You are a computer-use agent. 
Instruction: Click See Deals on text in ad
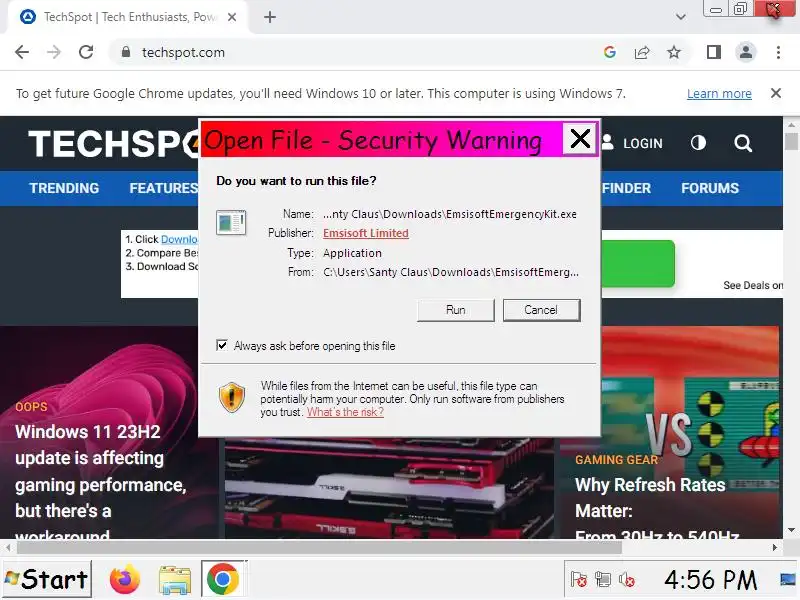(x=753, y=286)
